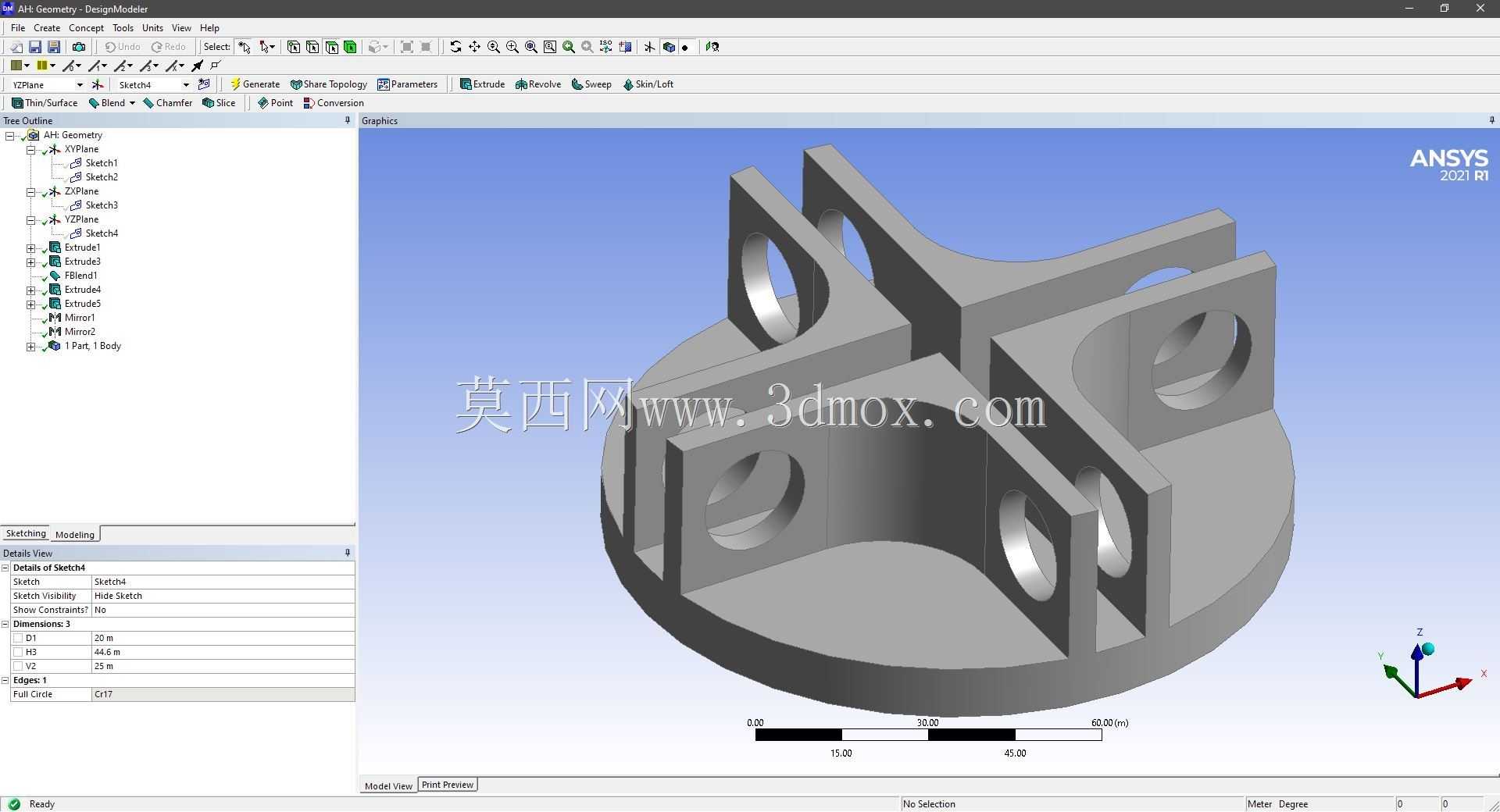This screenshot has height=812, width=1500.
Task: Collapse the ZXPlane tree node
Action: coord(31,191)
